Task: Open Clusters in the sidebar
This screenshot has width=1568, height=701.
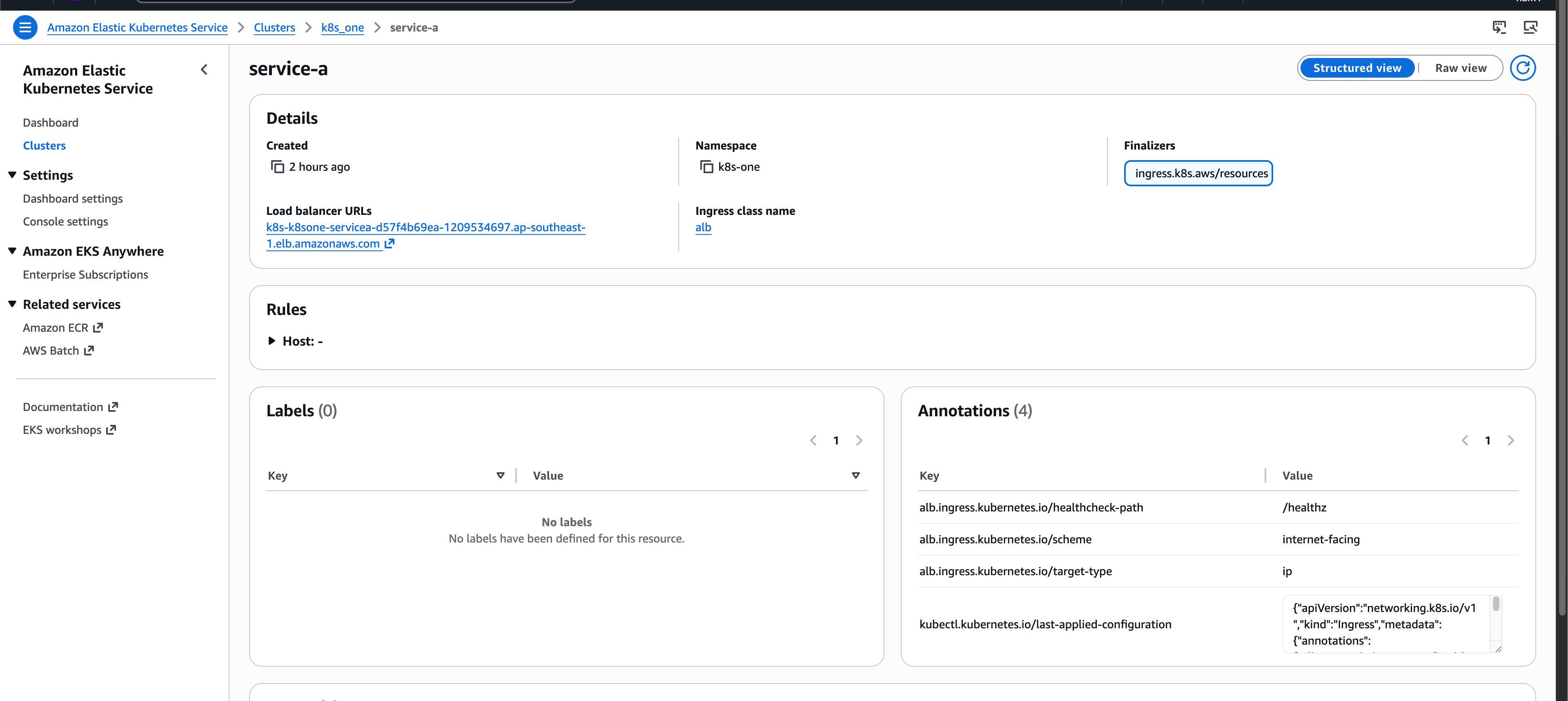Action: pos(45,145)
